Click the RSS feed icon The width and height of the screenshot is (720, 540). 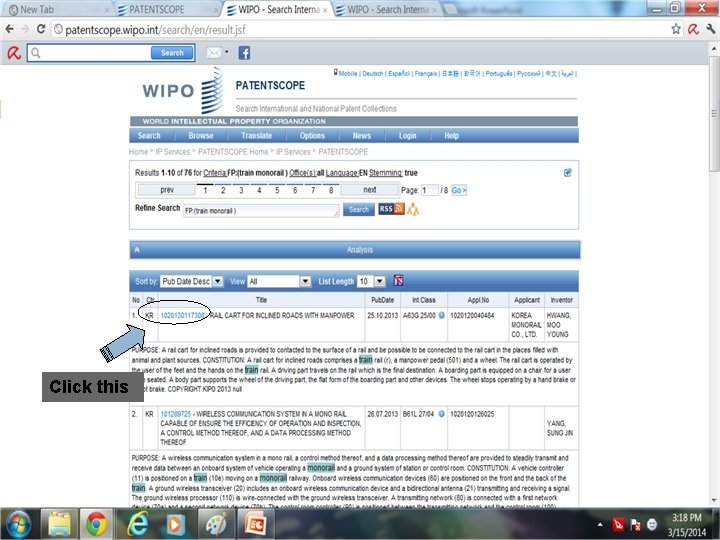[391, 209]
